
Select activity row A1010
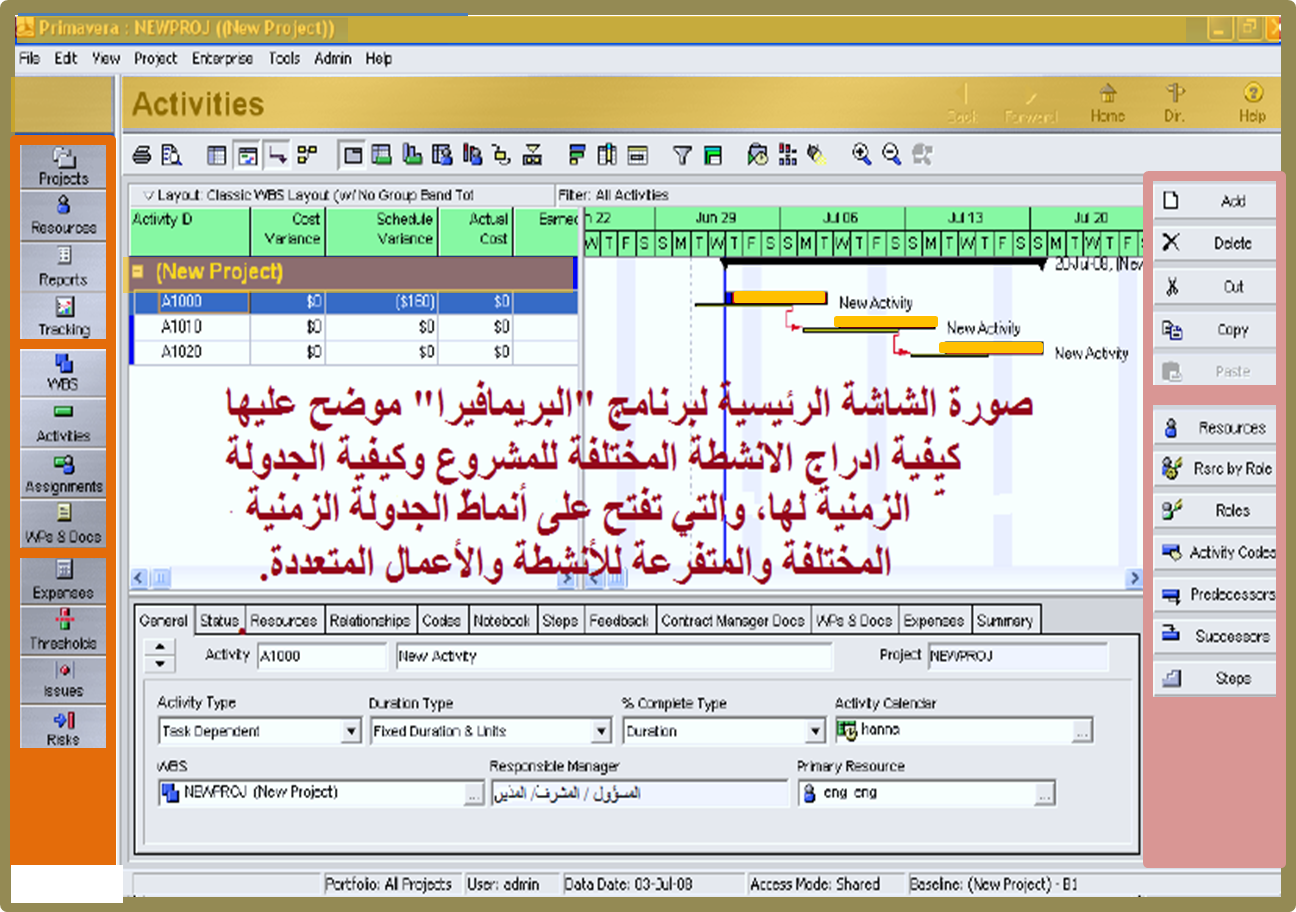pos(354,327)
